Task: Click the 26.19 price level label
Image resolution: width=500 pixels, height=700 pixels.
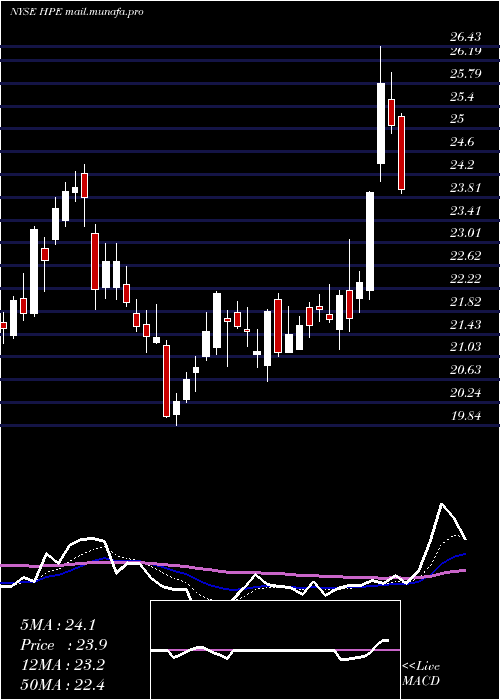Action: coord(466,51)
